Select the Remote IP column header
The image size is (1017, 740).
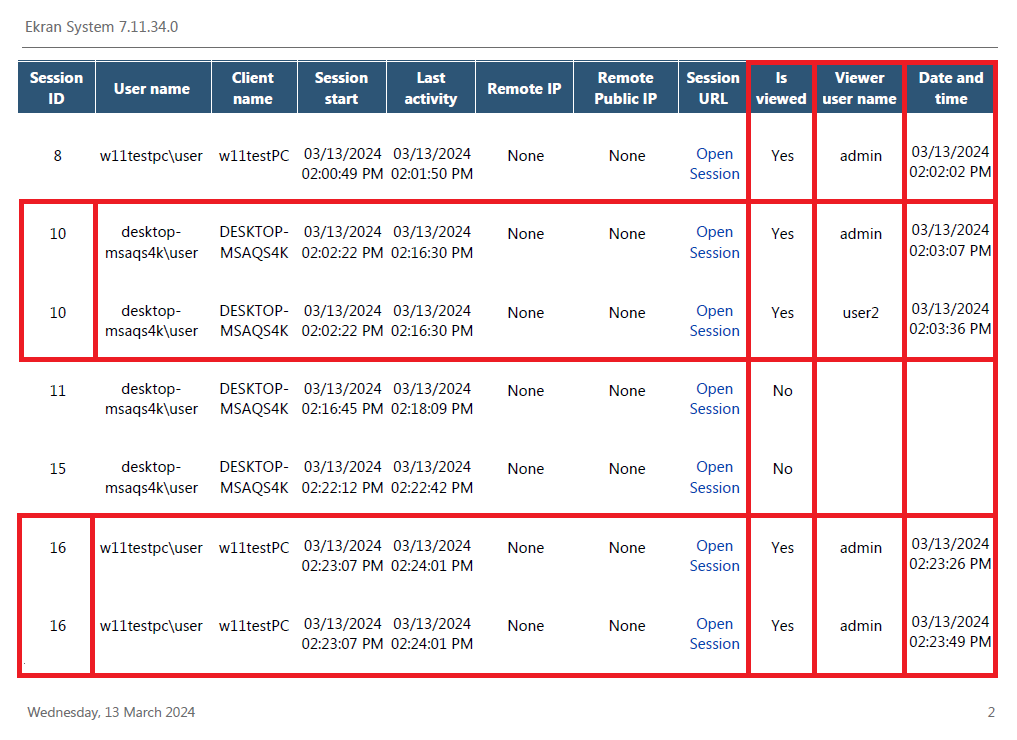click(x=524, y=88)
